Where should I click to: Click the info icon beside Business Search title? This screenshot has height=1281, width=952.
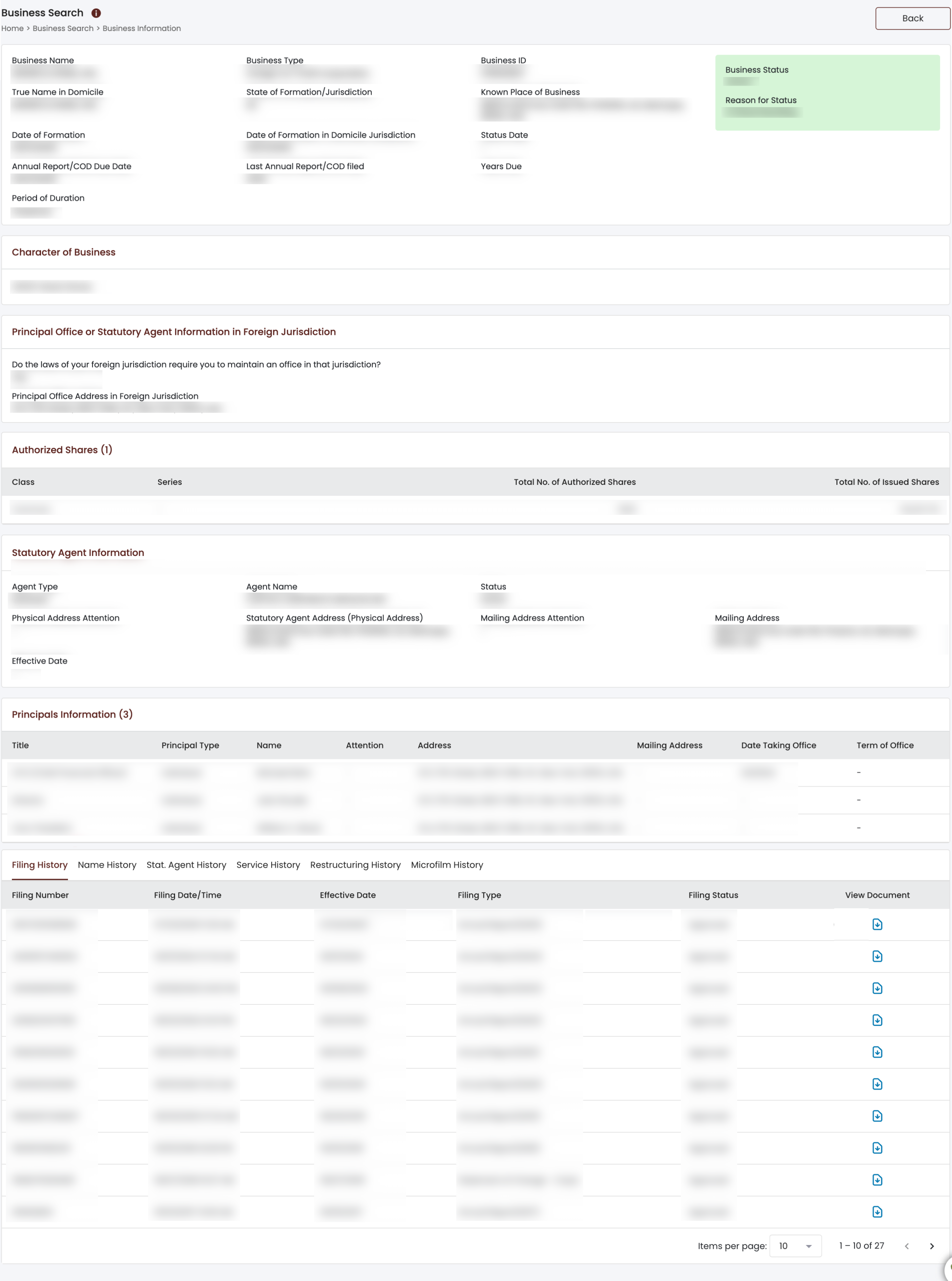96,13
